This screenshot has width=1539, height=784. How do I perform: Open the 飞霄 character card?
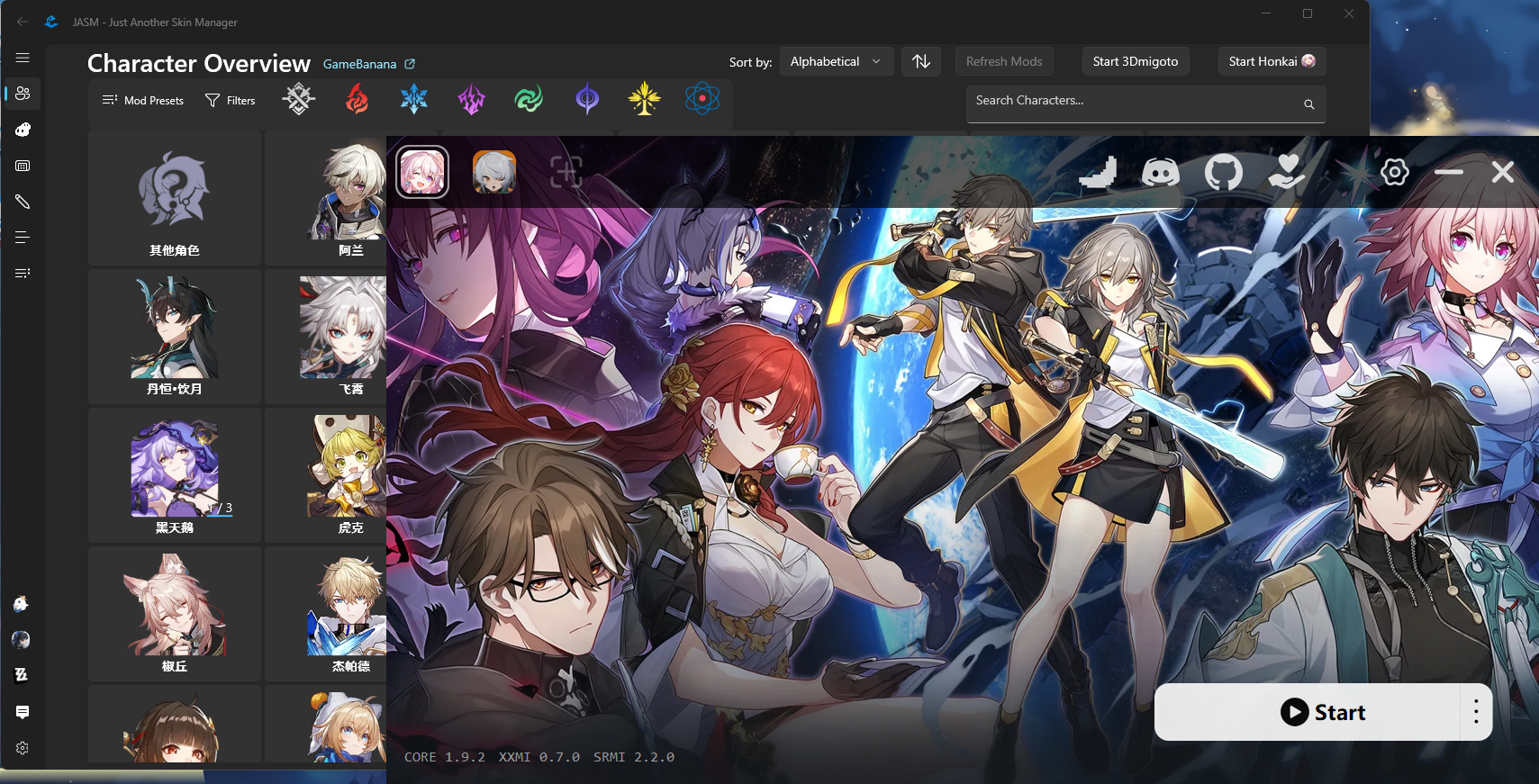point(325,337)
